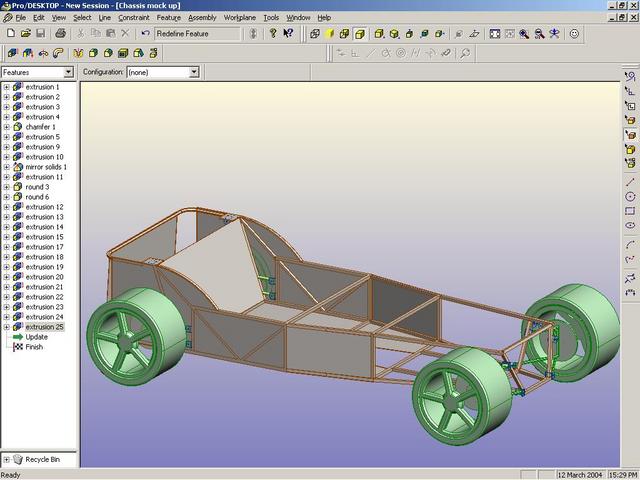640x480 pixels.
Task: Click the smiley face toolbar icon
Action: 574,33
